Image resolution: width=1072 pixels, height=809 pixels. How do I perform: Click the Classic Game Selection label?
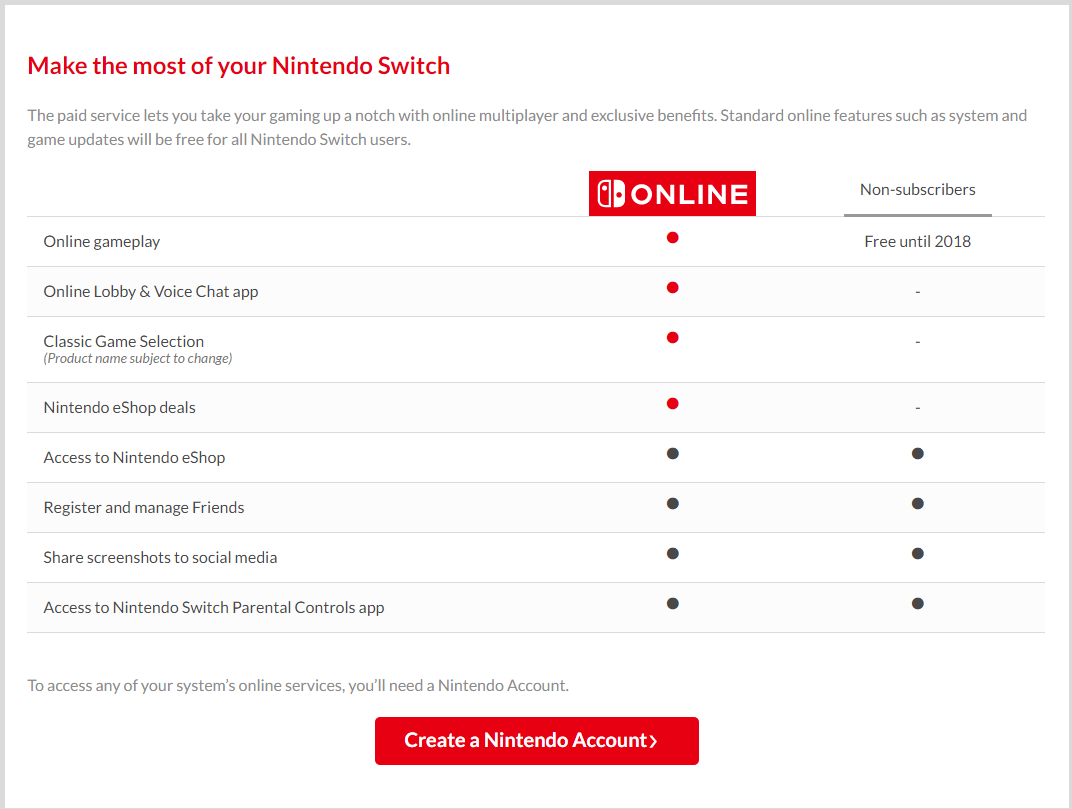click(124, 342)
